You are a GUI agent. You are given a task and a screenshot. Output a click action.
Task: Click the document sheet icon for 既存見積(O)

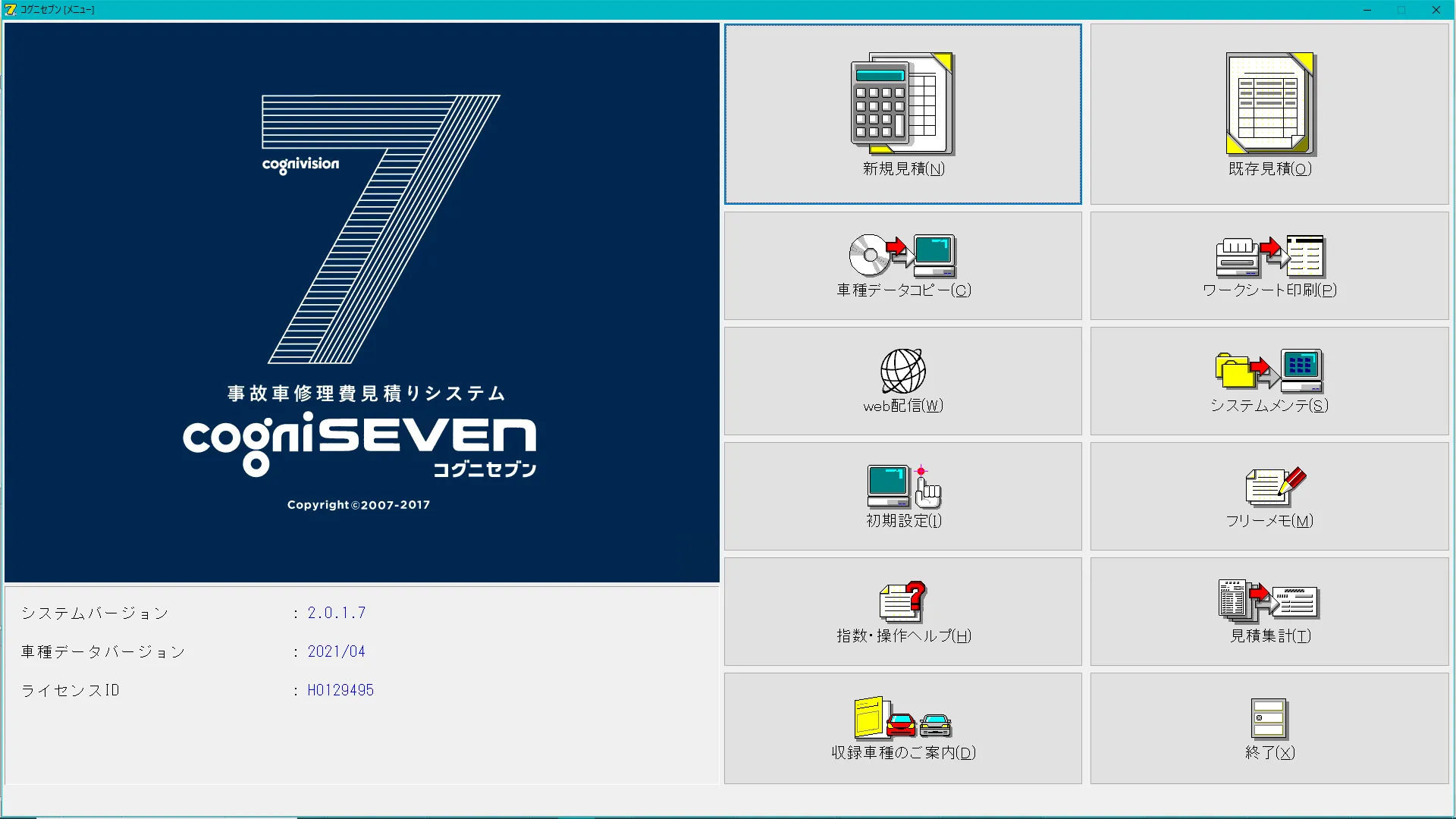[x=1269, y=104]
